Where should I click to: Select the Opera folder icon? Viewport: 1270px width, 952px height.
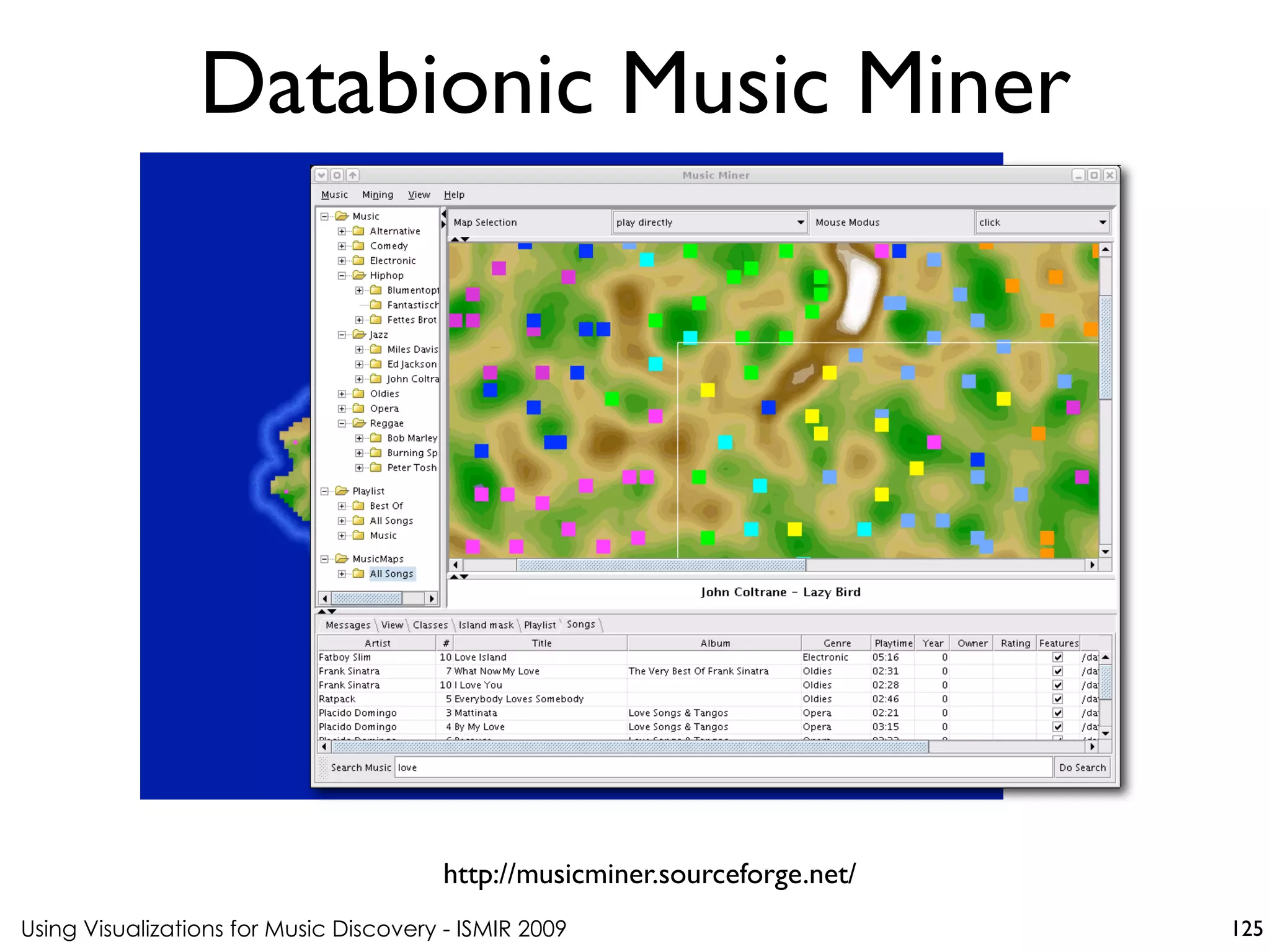[358, 408]
